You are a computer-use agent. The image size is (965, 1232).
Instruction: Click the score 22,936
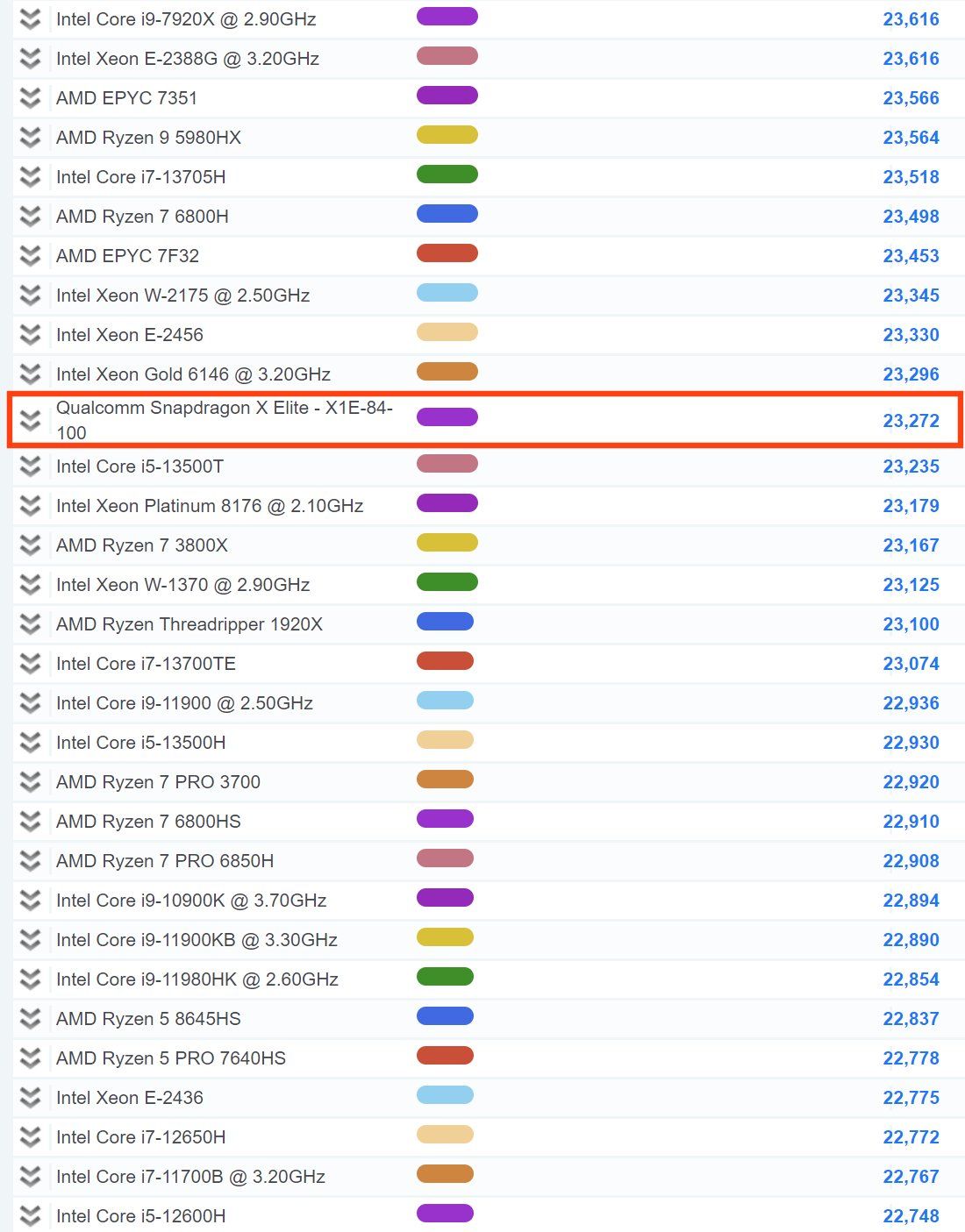pos(911,703)
